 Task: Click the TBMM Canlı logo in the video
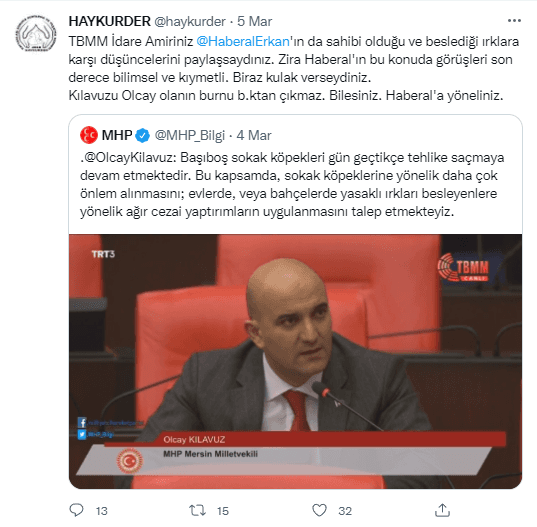[463, 267]
